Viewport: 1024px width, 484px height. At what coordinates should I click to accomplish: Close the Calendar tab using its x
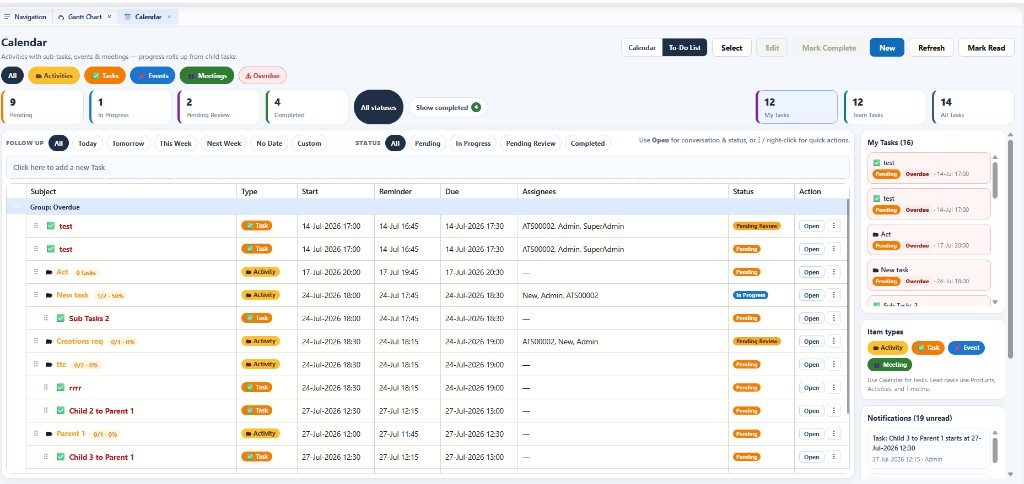pyautogui.click(x=169, y=17)
